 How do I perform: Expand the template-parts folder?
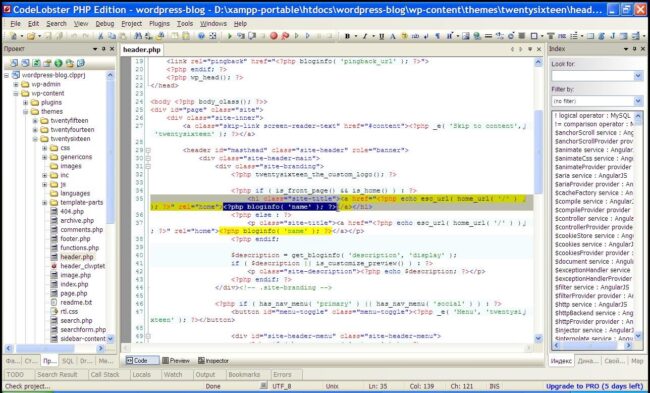[x=44, y=203]
